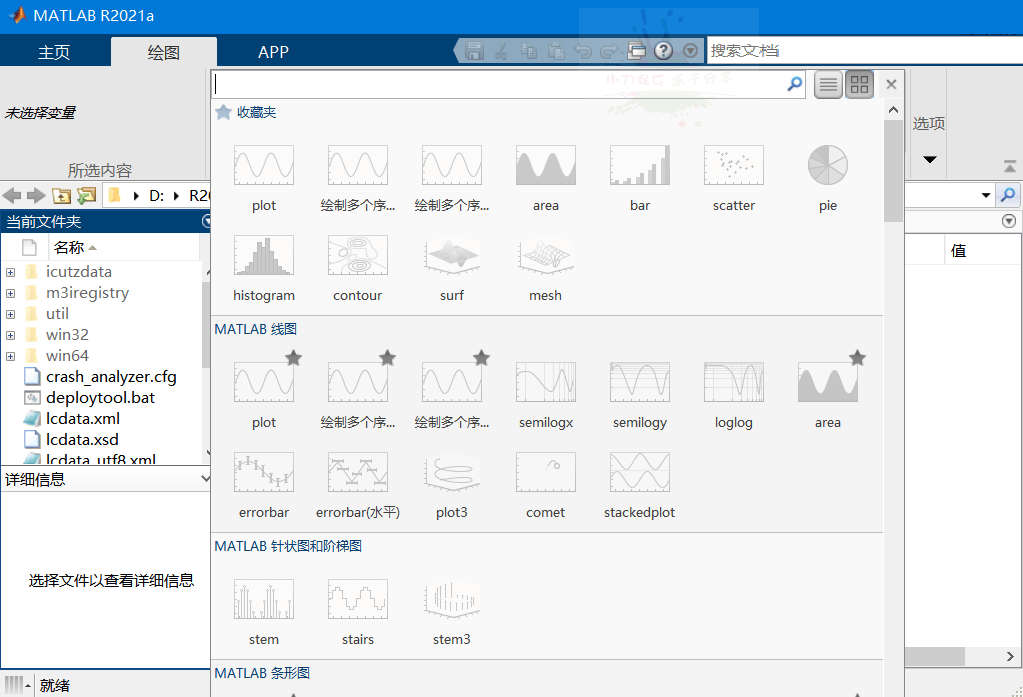Expand the icutzdata folder tree node
This screenshot has height=697, width=1023.
10,272
